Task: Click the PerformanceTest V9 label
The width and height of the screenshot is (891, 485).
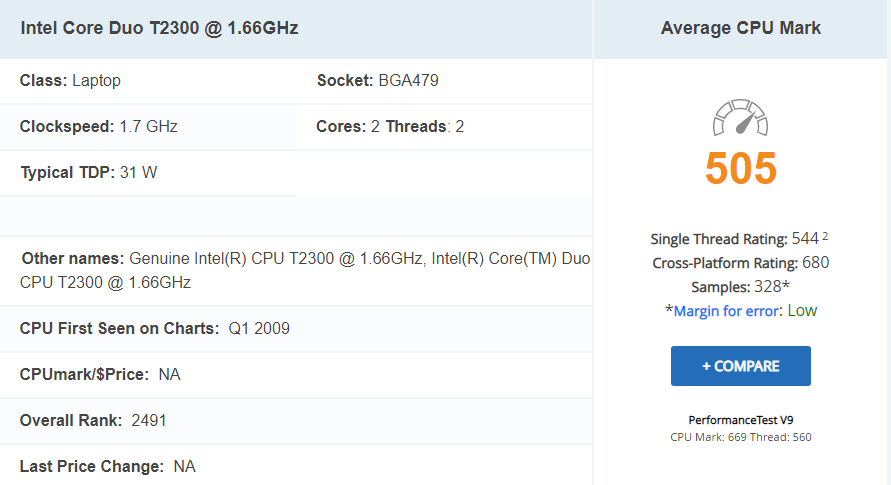Action: 740,420
